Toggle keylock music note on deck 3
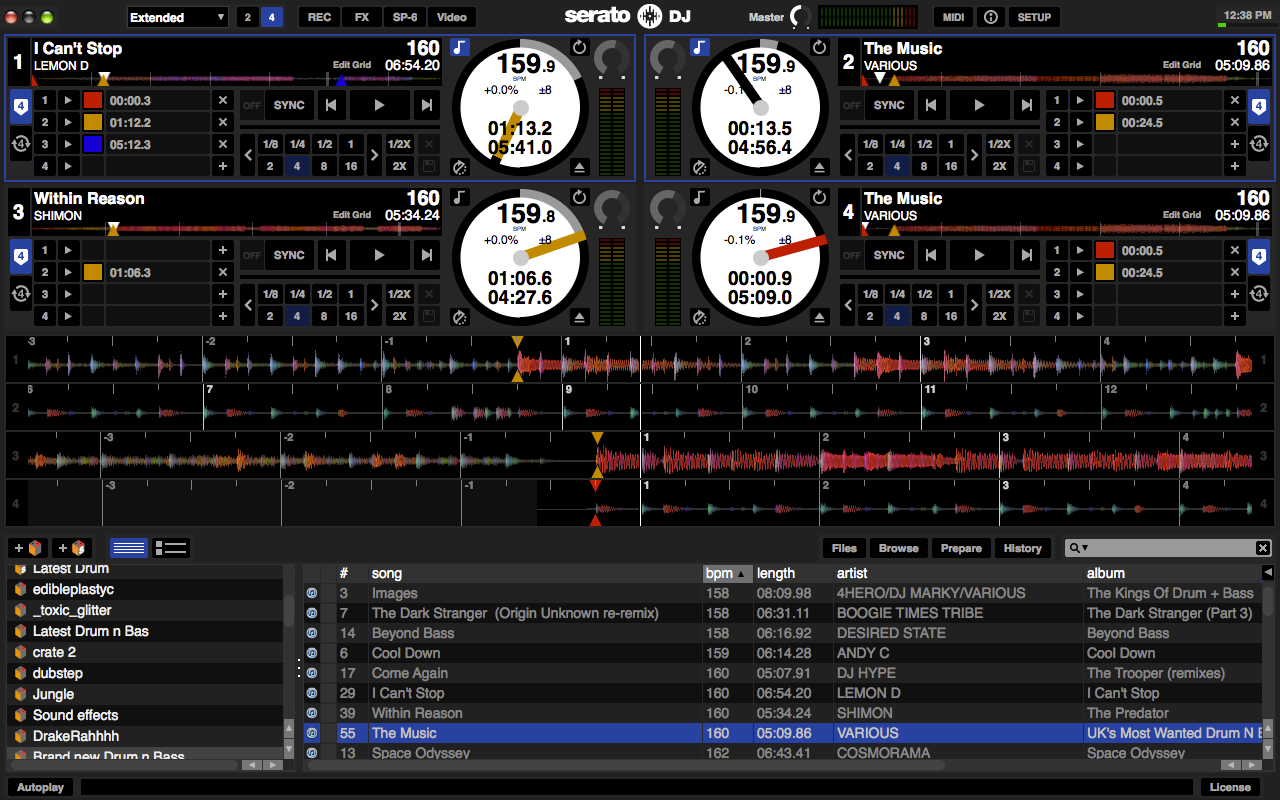Screen dimensions: 1280x800 tap(460, 197)
